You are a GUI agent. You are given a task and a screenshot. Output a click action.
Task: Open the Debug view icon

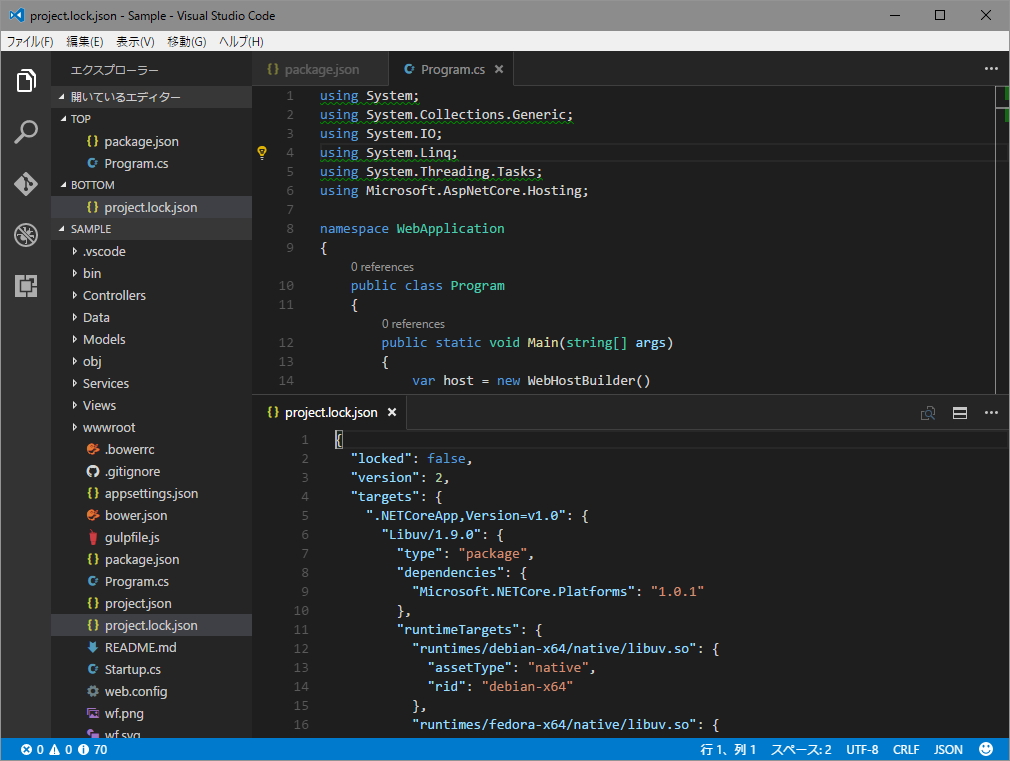tap(26, 235)
